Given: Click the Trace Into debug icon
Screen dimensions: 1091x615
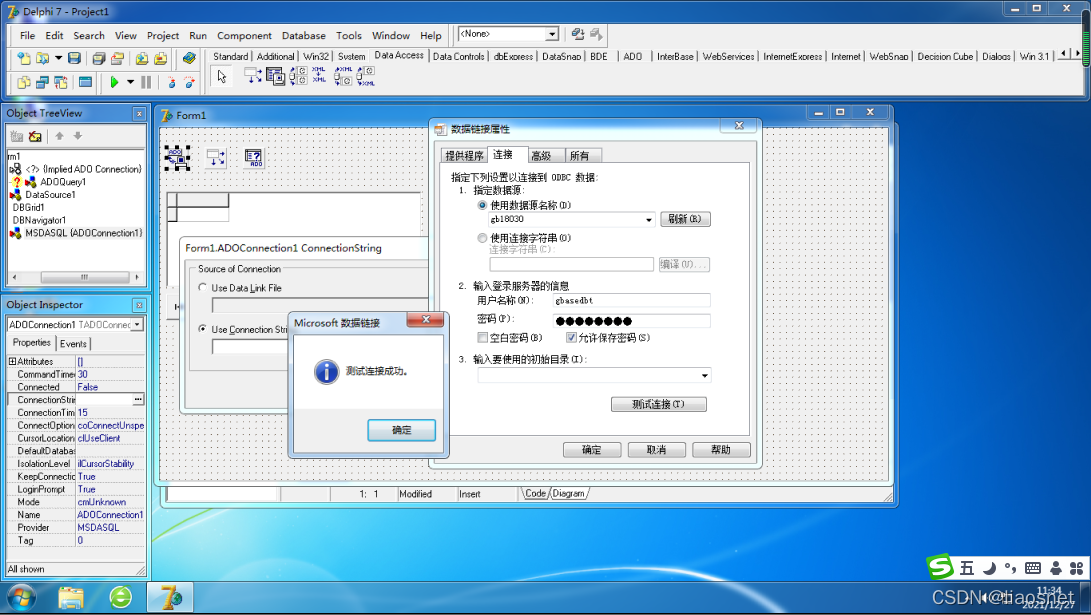Looking at the screenshot, I should (x=171, y=82).
